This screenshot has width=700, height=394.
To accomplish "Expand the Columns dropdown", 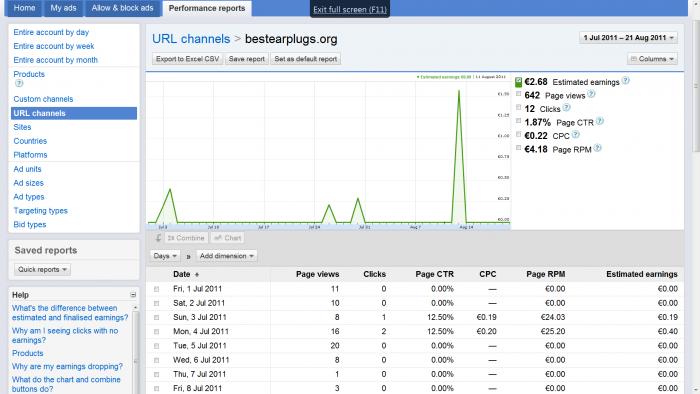I will coord(652,59).
